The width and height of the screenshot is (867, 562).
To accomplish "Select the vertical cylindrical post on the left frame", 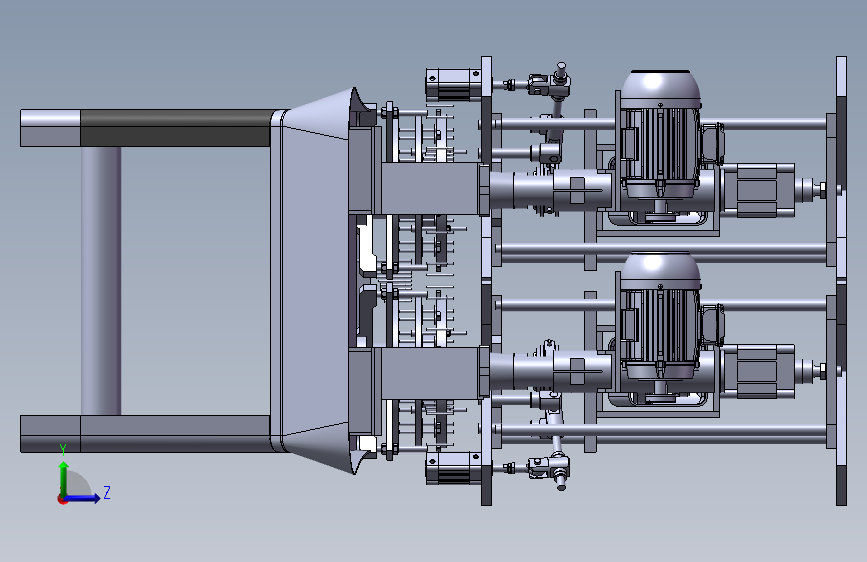I will point(101,281).
